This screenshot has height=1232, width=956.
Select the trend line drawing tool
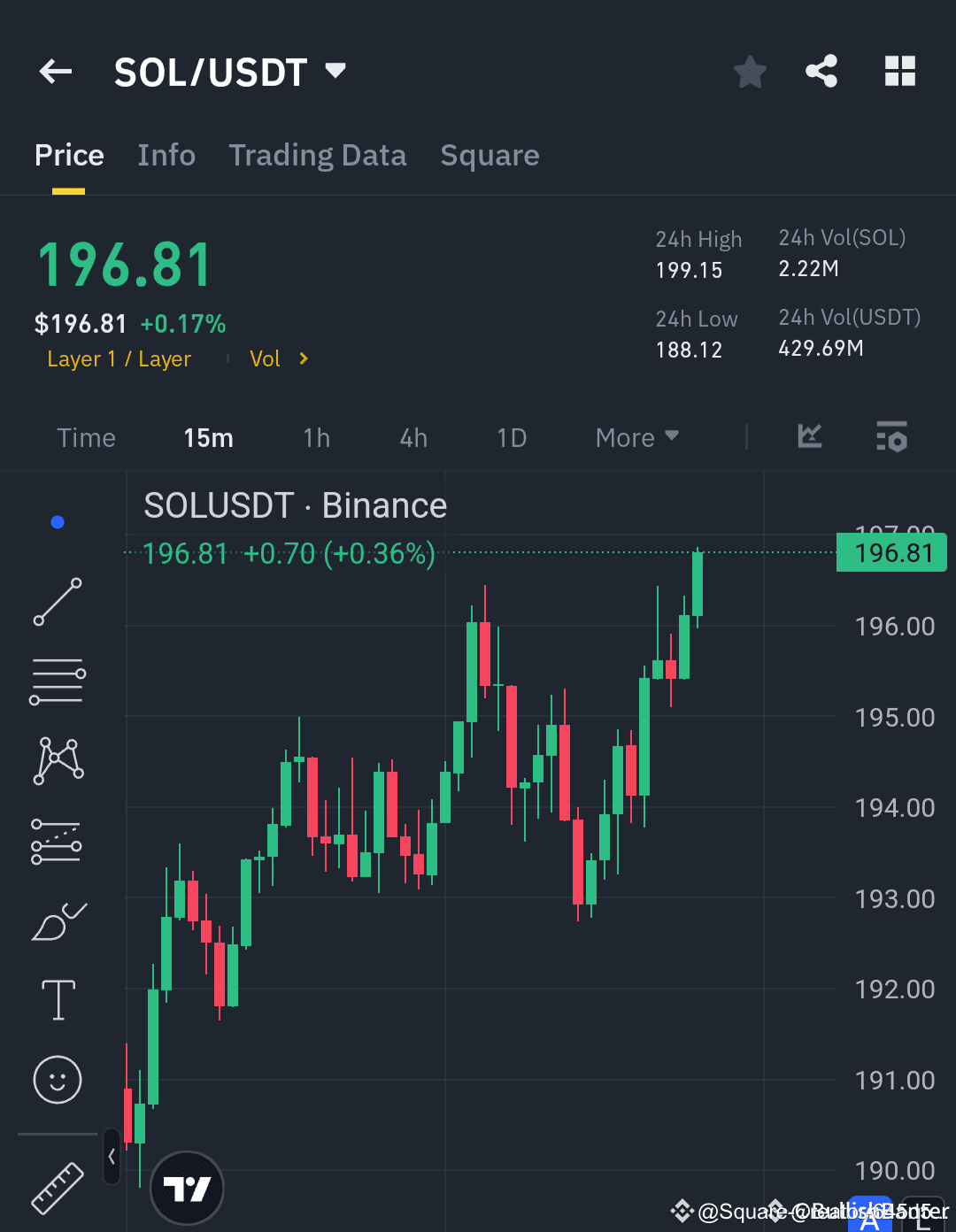[57, 602]
